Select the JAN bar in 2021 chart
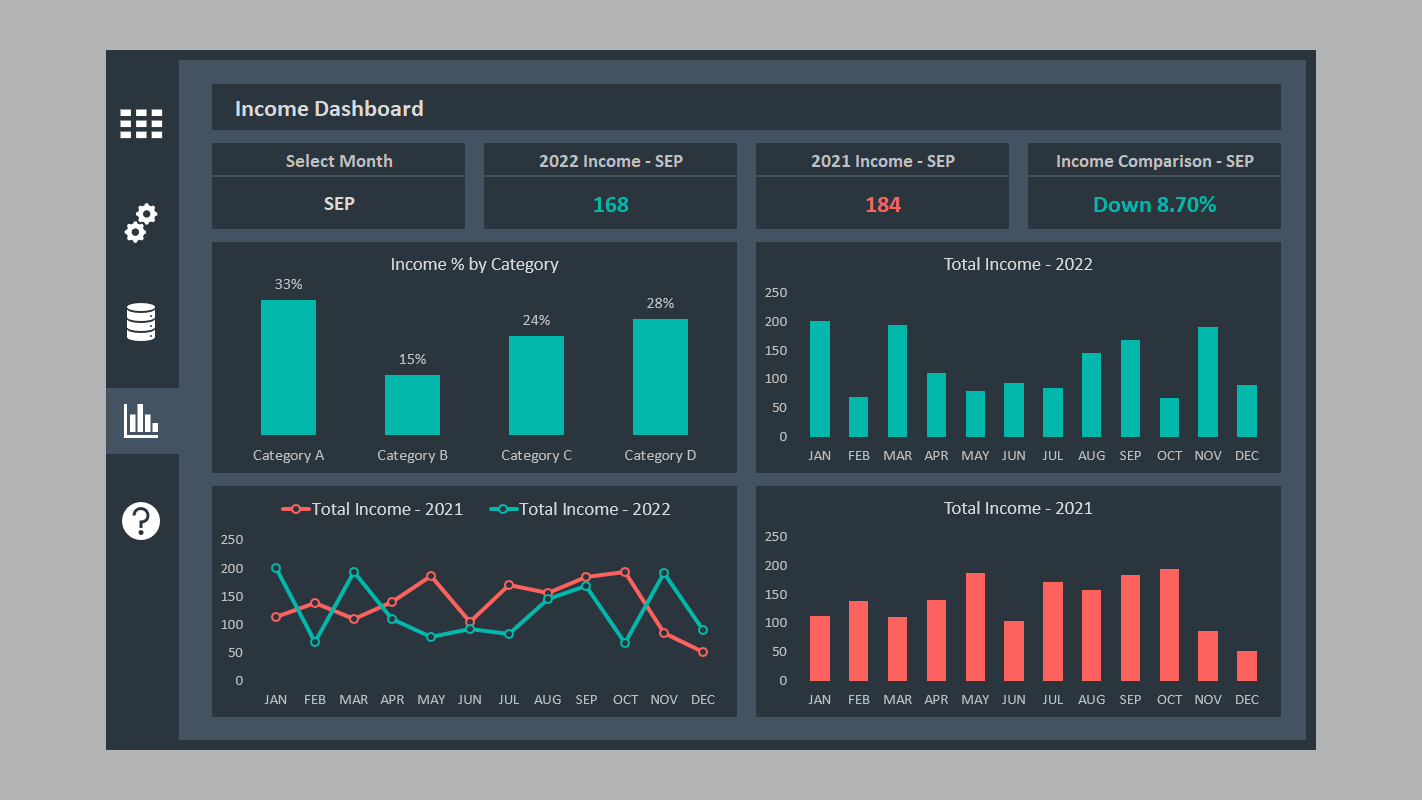The height and width of the screenshot is (800, 1422). pos(820,649)
